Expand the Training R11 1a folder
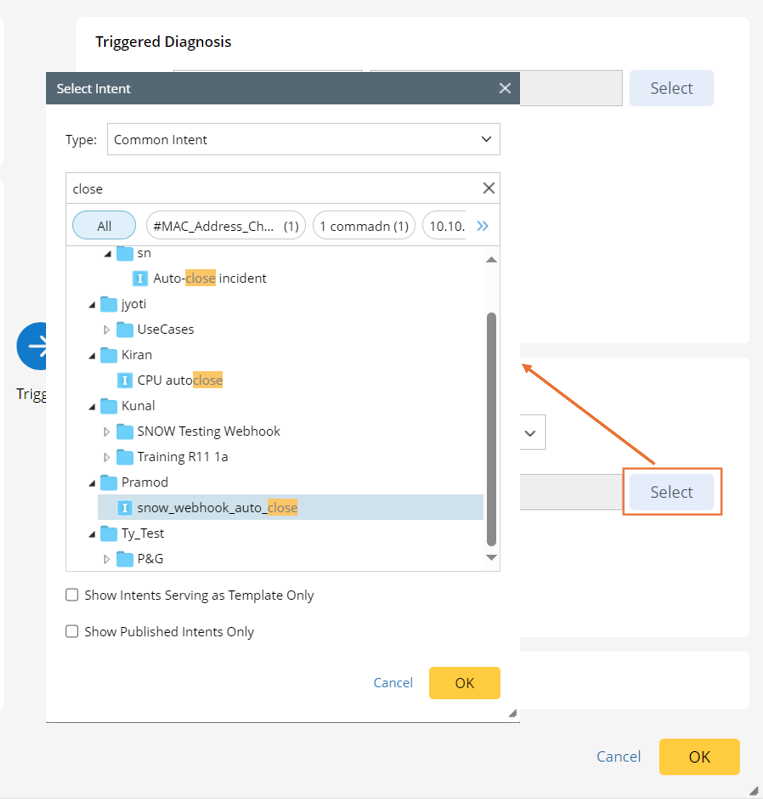This screenshot has width=763, height=799. pyautogui.click(x=107, y=457)
